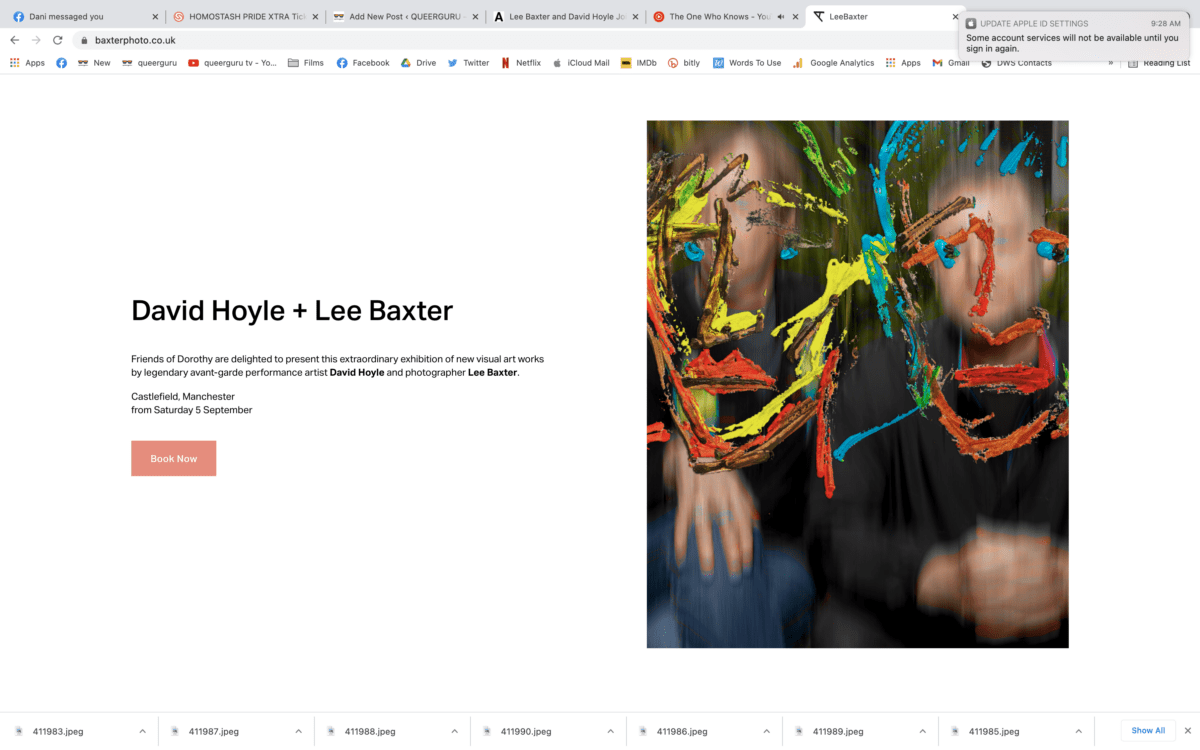Expand options for 411988.jpeg download

click(454, 731)
